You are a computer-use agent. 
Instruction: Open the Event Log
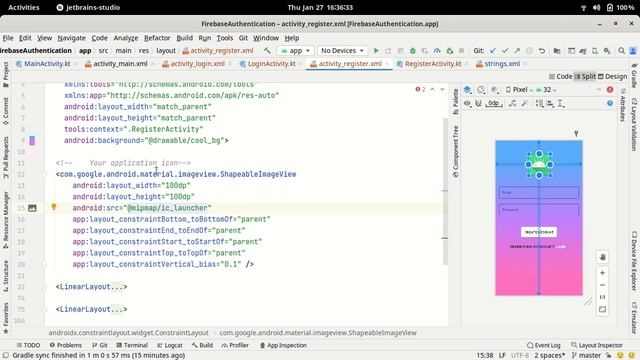tap(543, 345)
